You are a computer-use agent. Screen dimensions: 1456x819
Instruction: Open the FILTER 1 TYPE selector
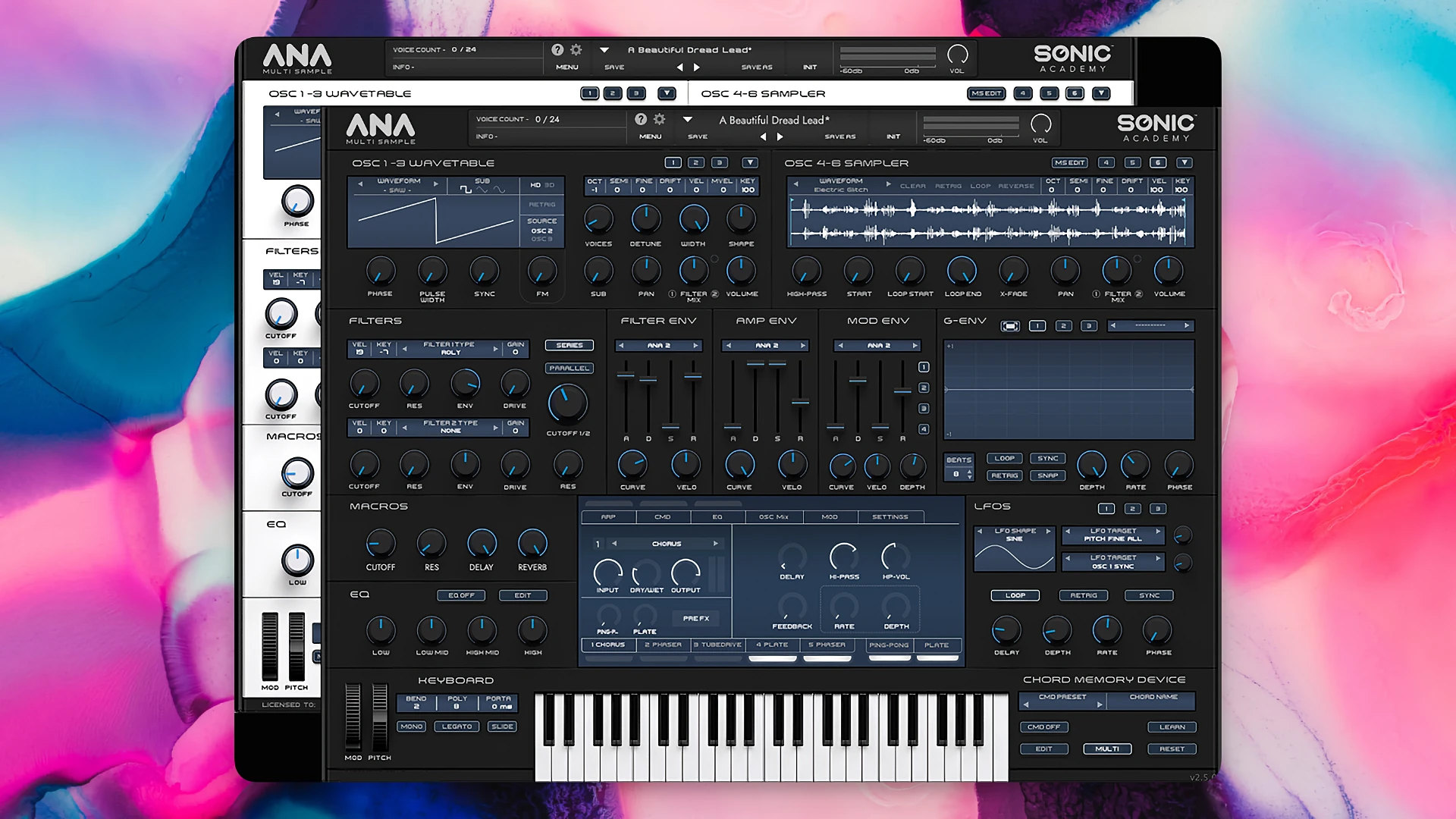[x=450, y=347]
